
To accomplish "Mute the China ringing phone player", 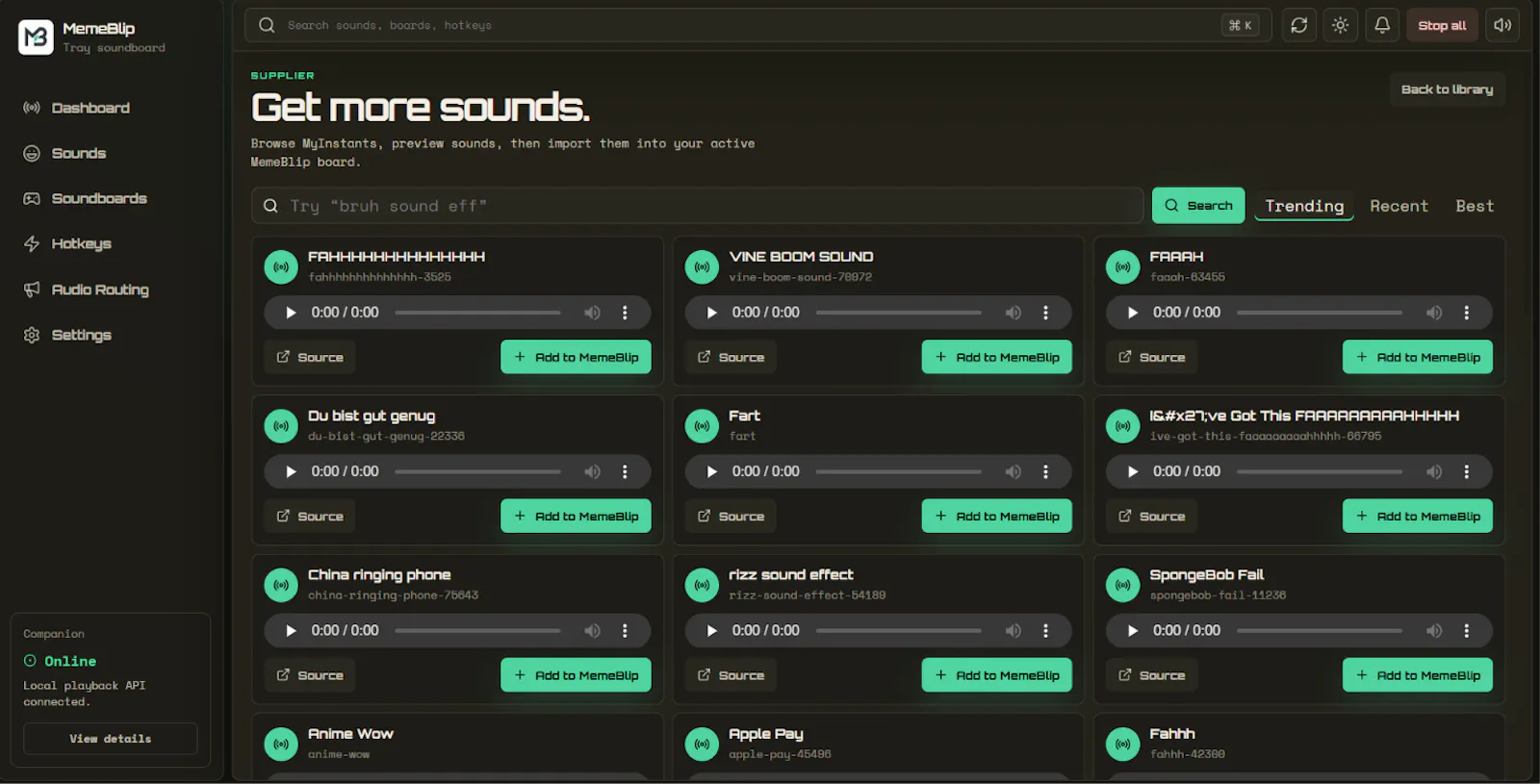I will (x=592, y=631).
